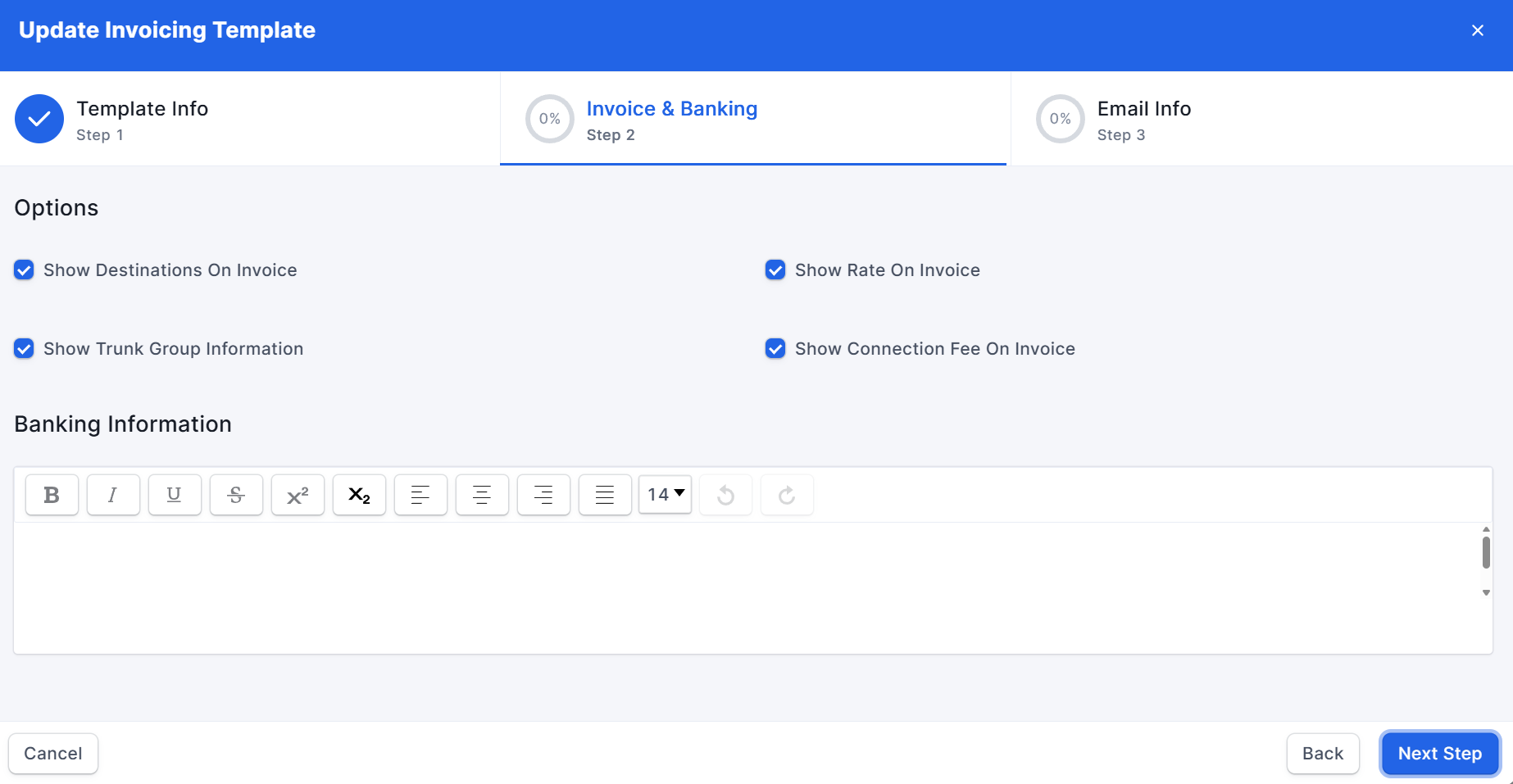
Task: Toggle superscript formatting
Action: point(298,495)
